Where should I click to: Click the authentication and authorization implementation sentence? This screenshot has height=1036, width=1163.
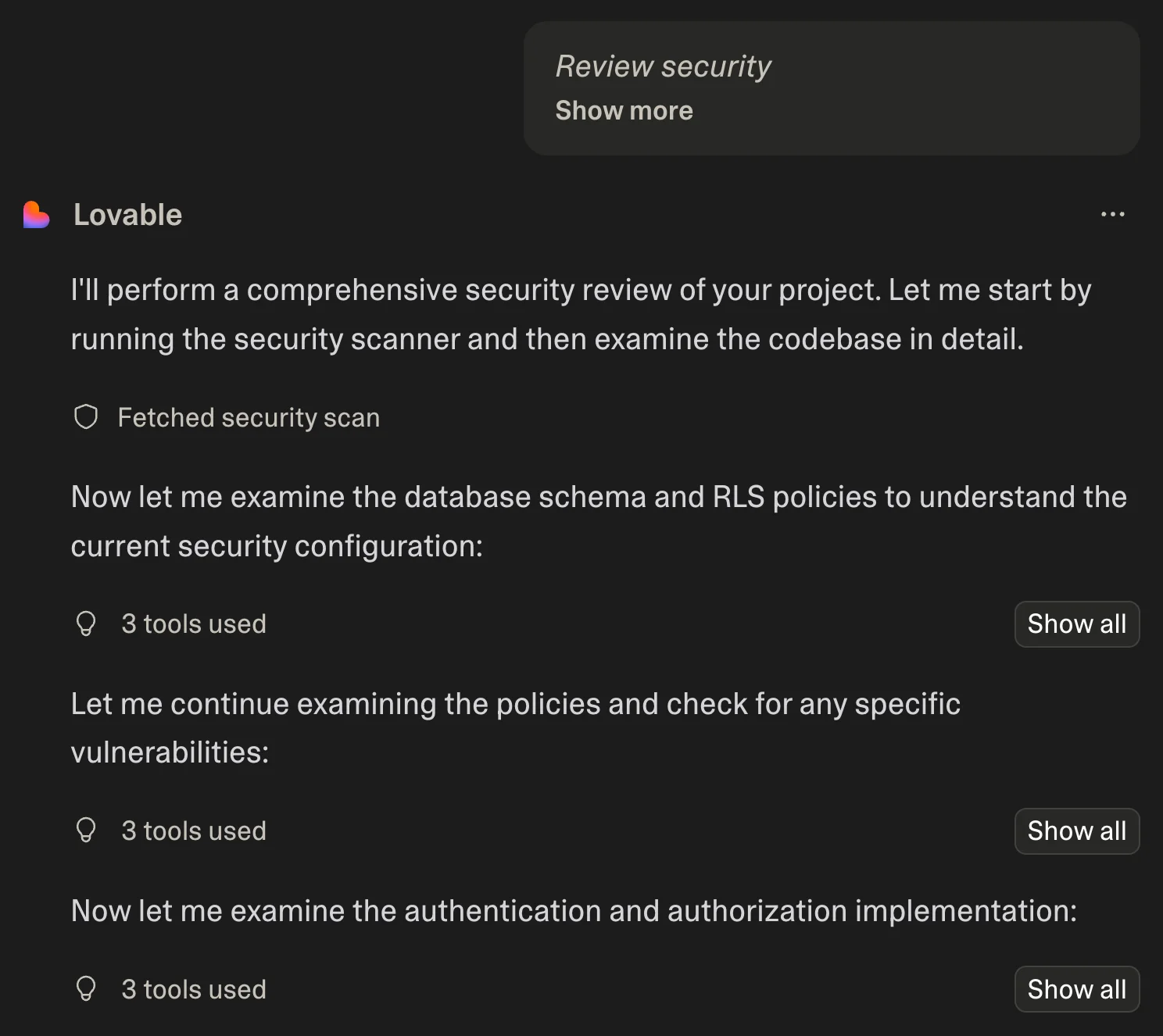574,911
